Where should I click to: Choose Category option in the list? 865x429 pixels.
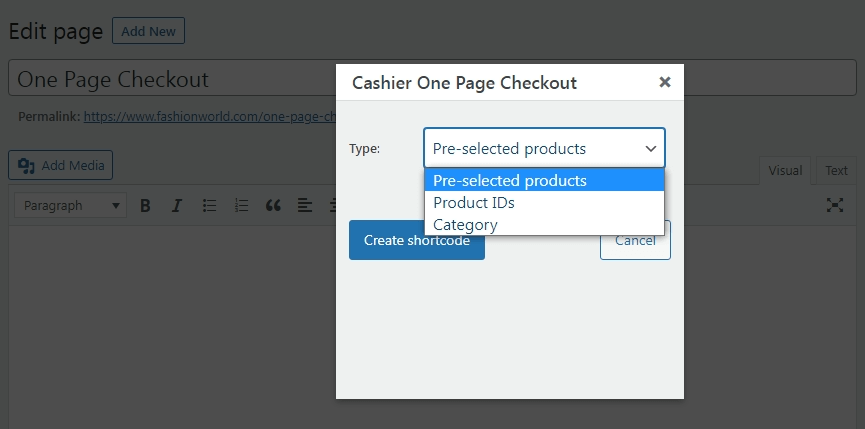coord(544,224)
